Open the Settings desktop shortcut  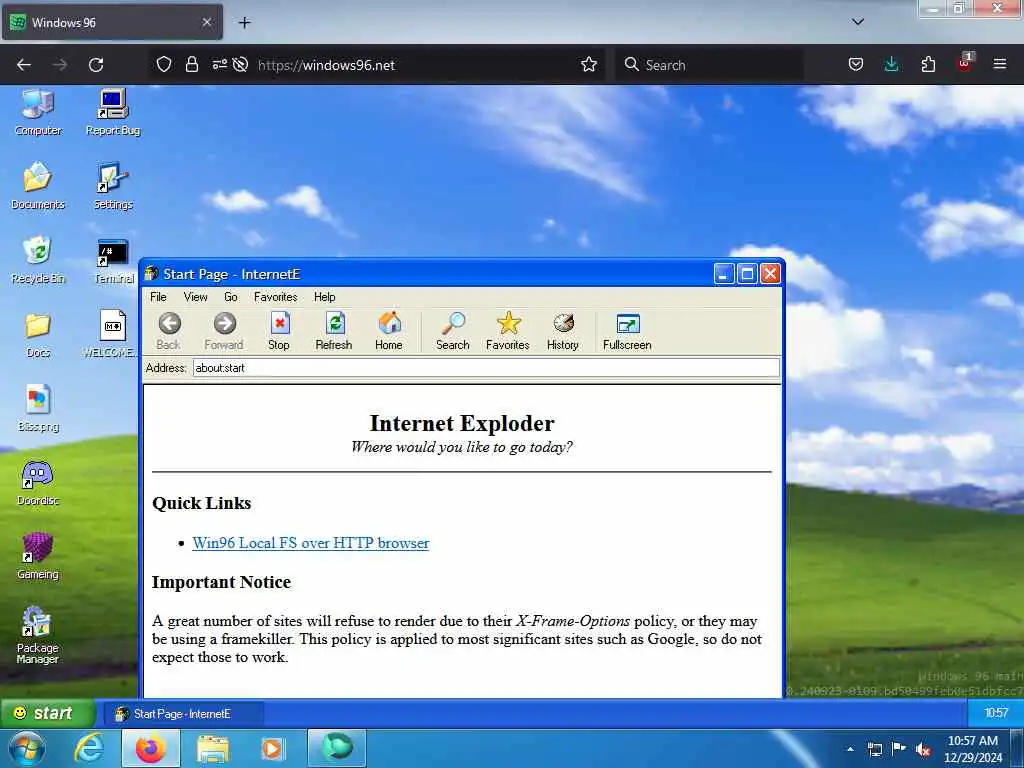point(113,186)
